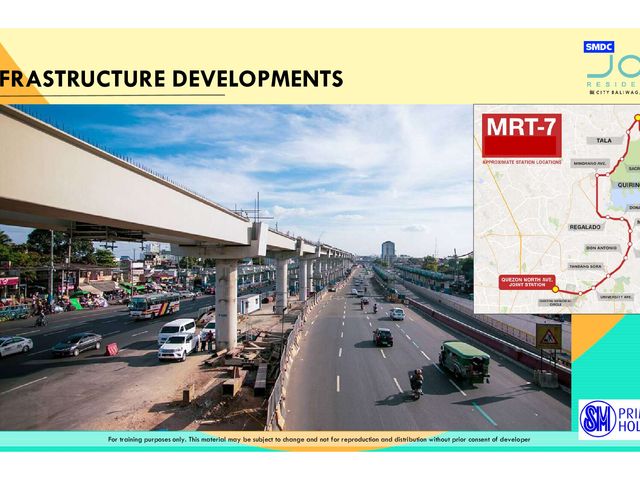Click the yellow Quezon North Ave. station marker

[555, 289]
